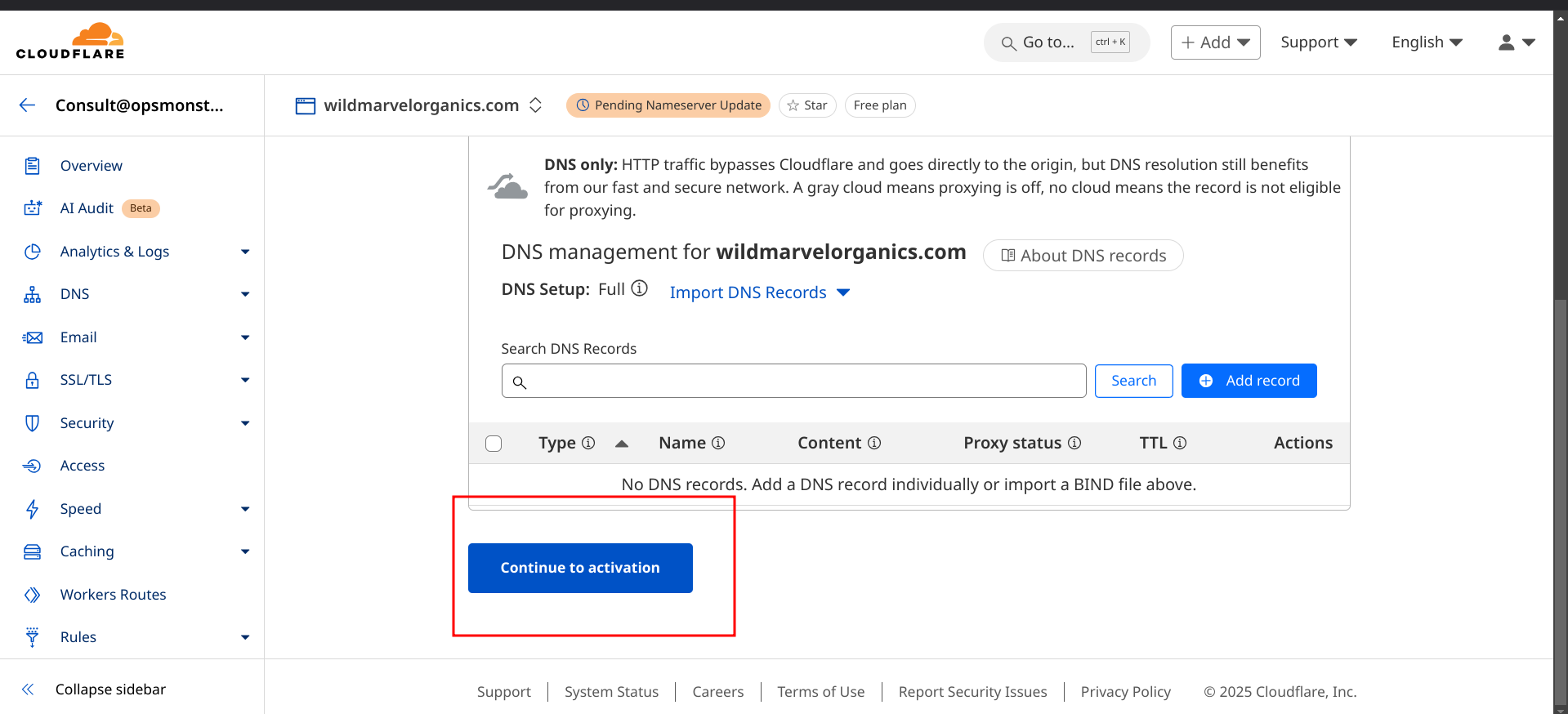Click the info icon next to Content header
Screen dimensions: 1568x714
click(x=874, y=443)
